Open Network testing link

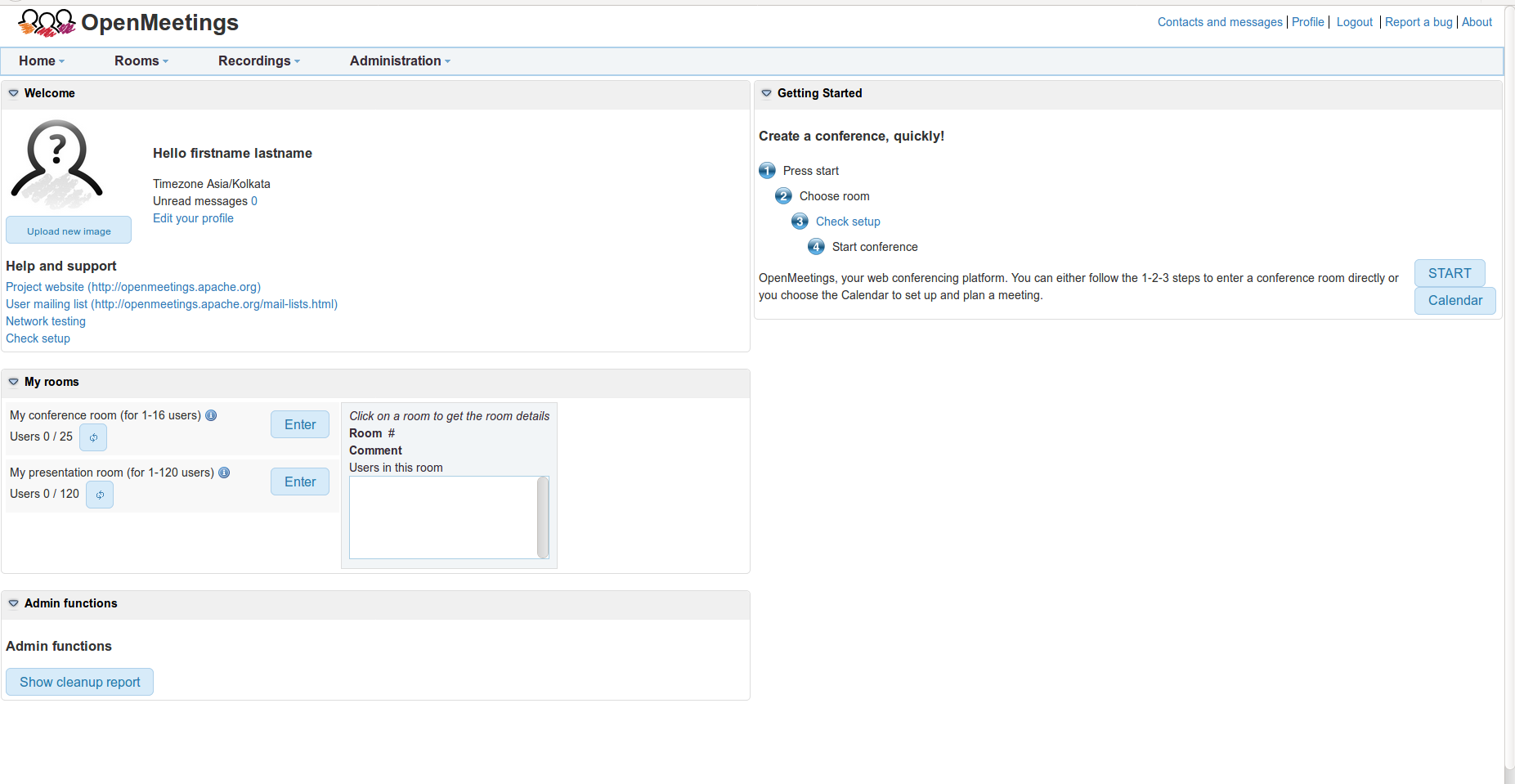point(46,321)
